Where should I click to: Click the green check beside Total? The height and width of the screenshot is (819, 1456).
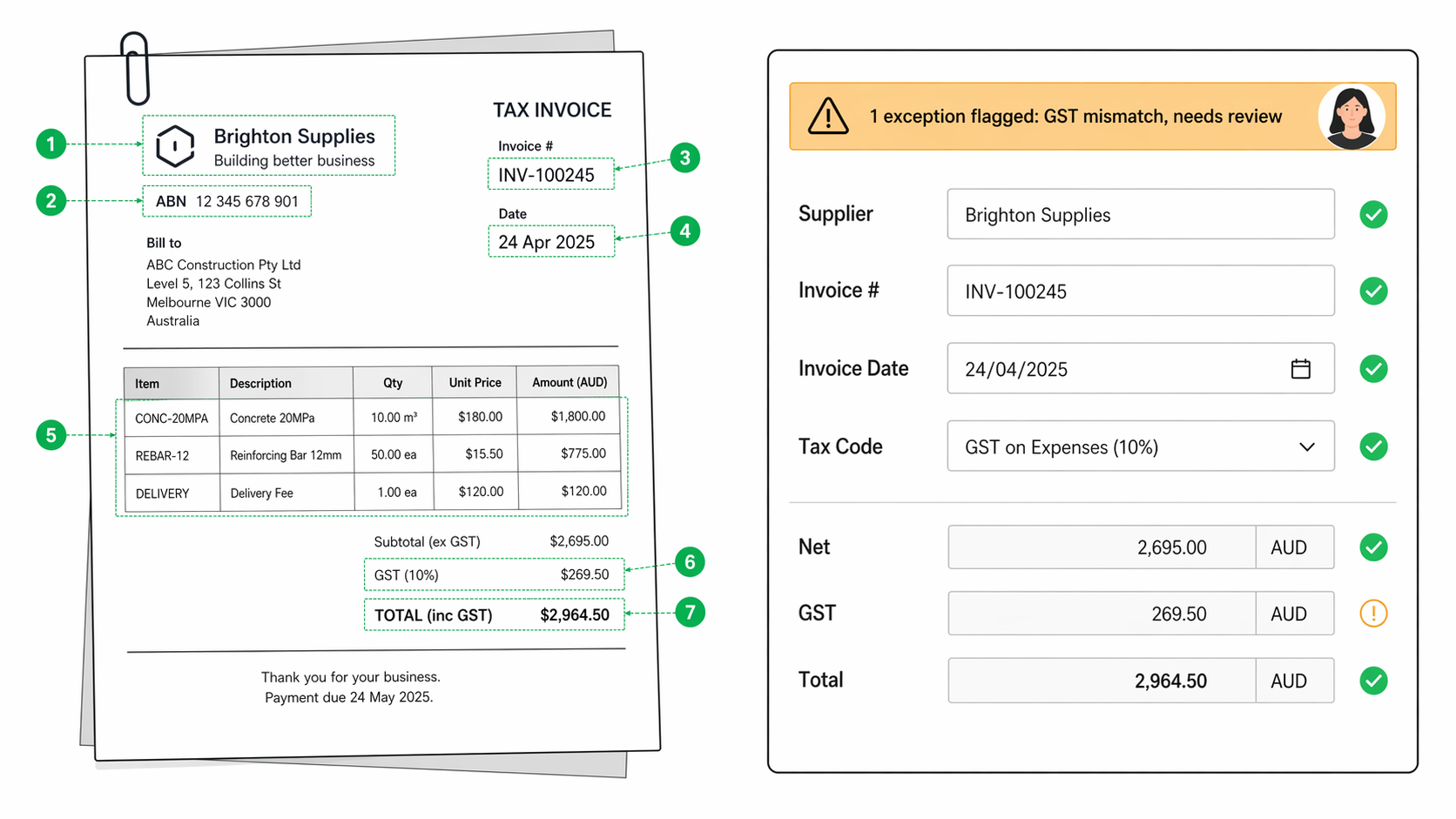[x=1373, y=681]
